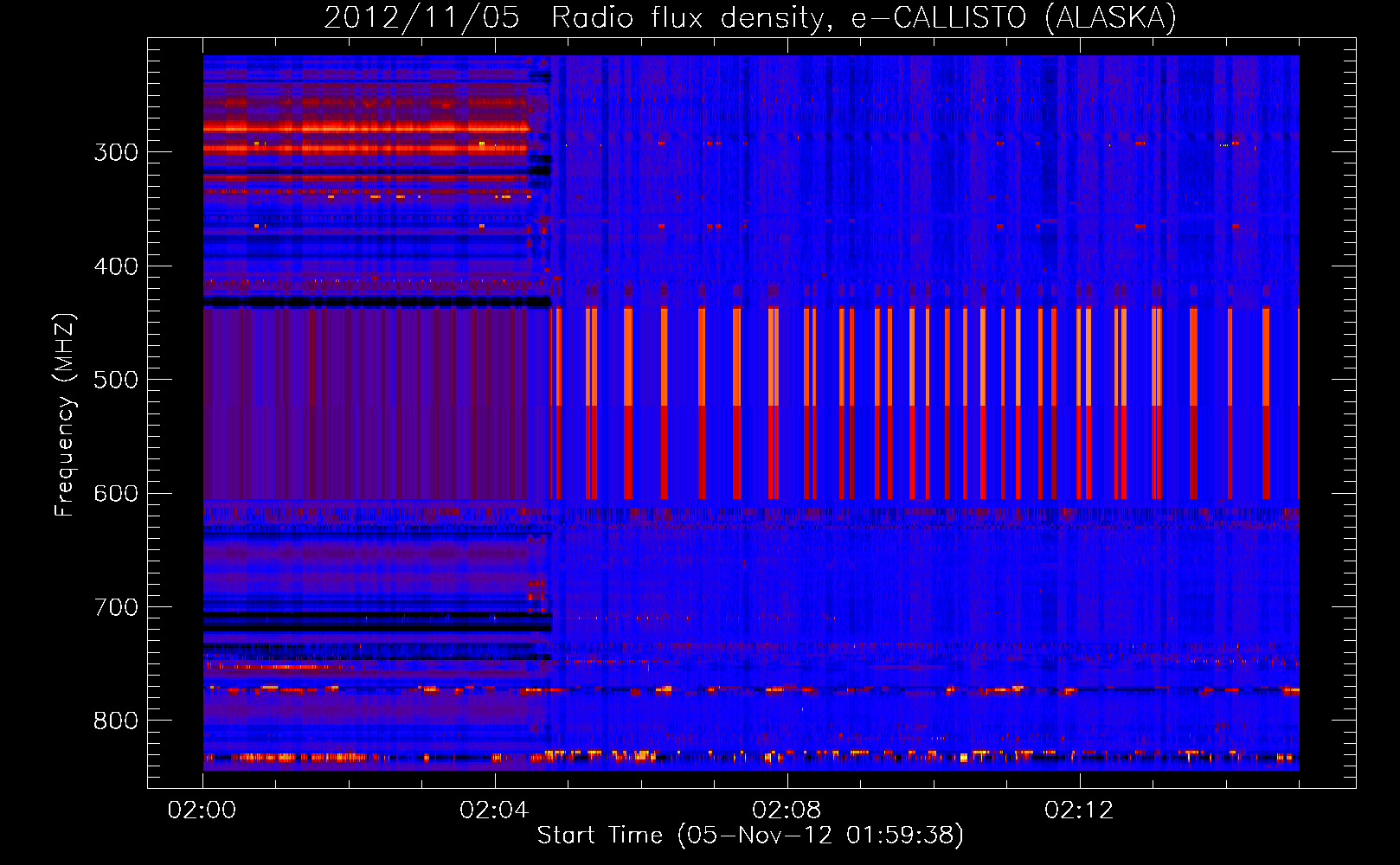Click the 02:12 time tick label
The width and height of the screenshot is (1400, 865).
tap(1079, 811)
